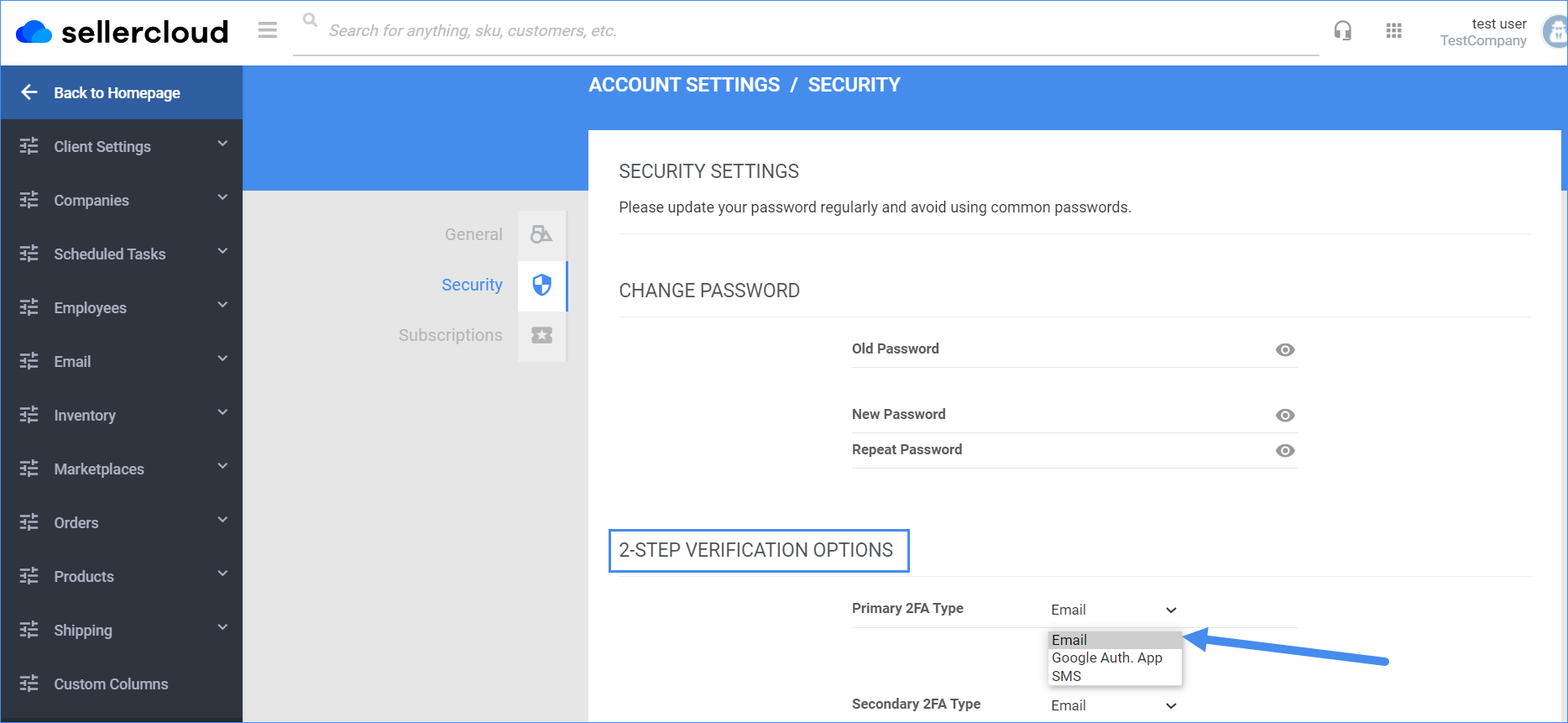Open the apps grid icon
This screenshot has height=723, width=1568.
[x=1394, y=31]
